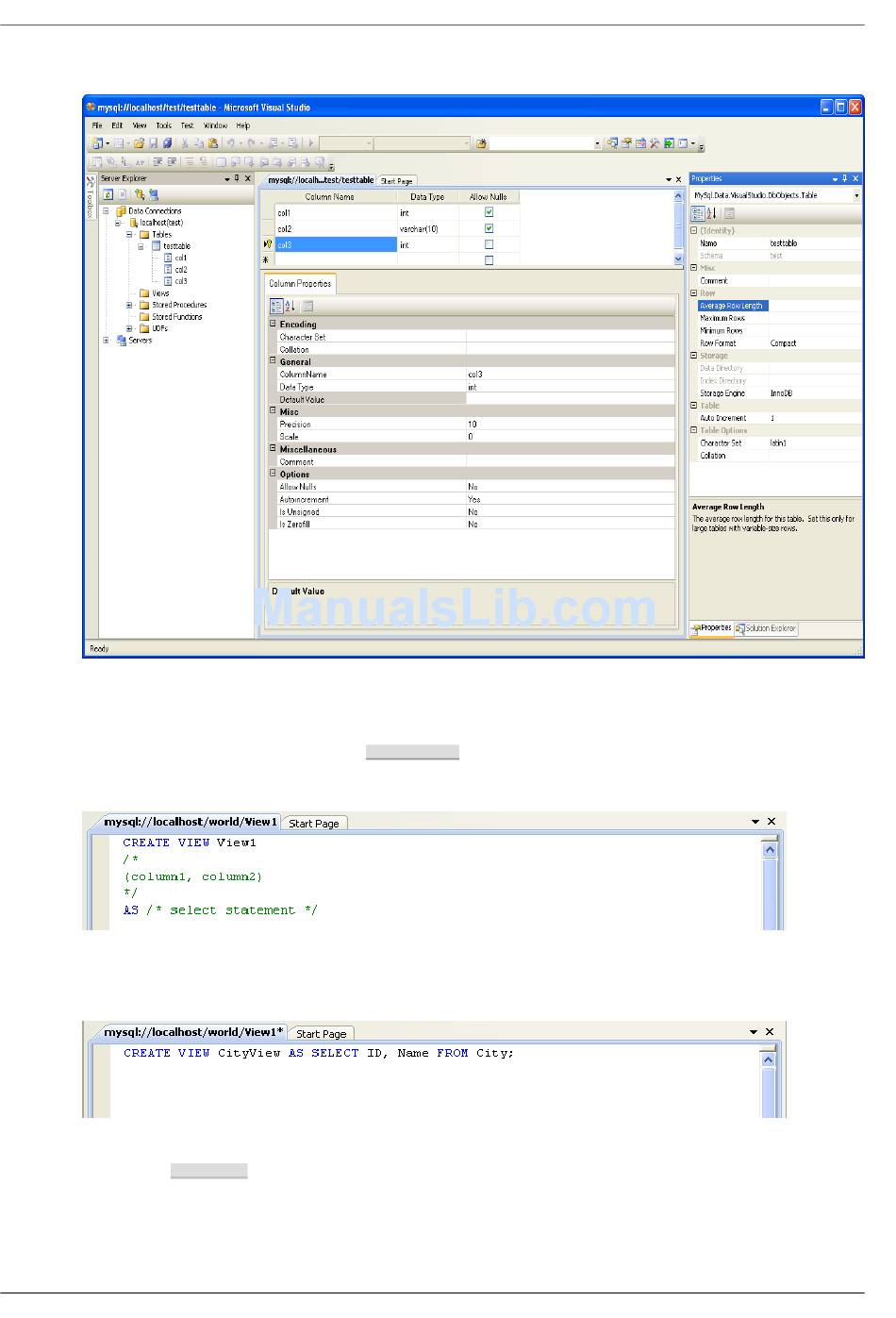Image resolution: width=896 pixels, height=1318 pixels.
Task: Open the object selector dropdown in Properties
Action: [856, 195]
